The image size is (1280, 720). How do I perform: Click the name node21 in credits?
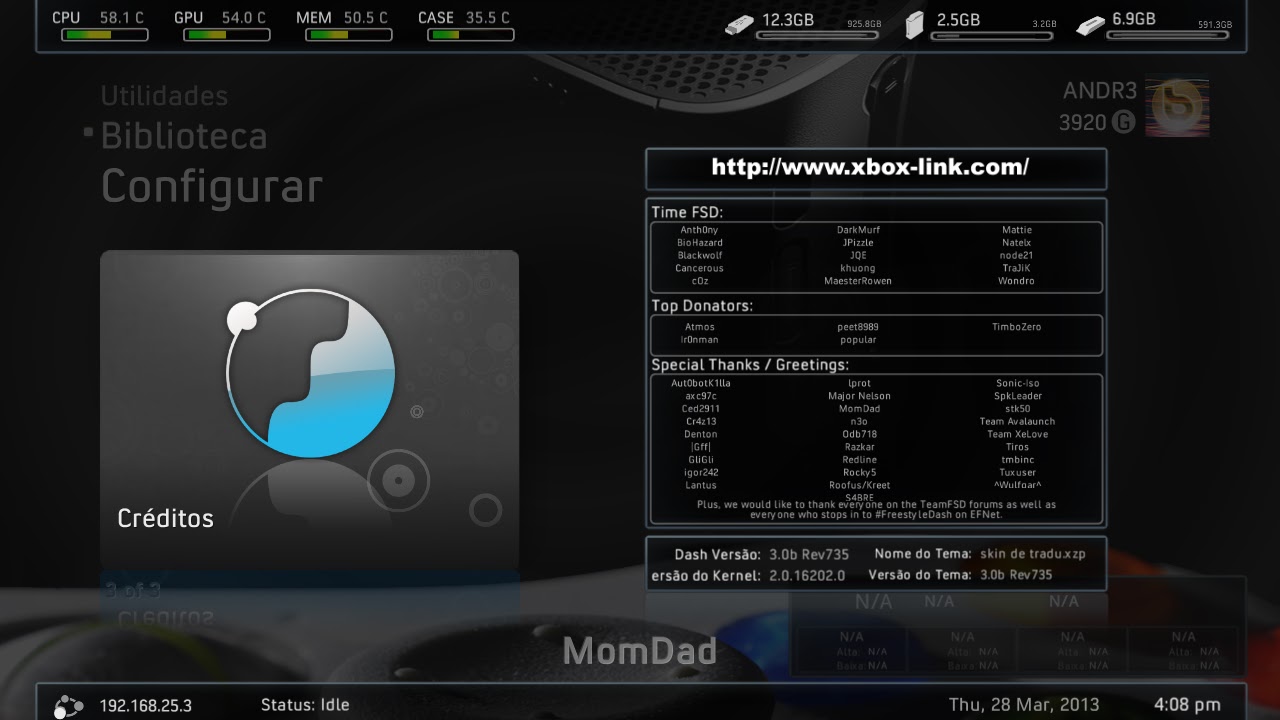1017,256
